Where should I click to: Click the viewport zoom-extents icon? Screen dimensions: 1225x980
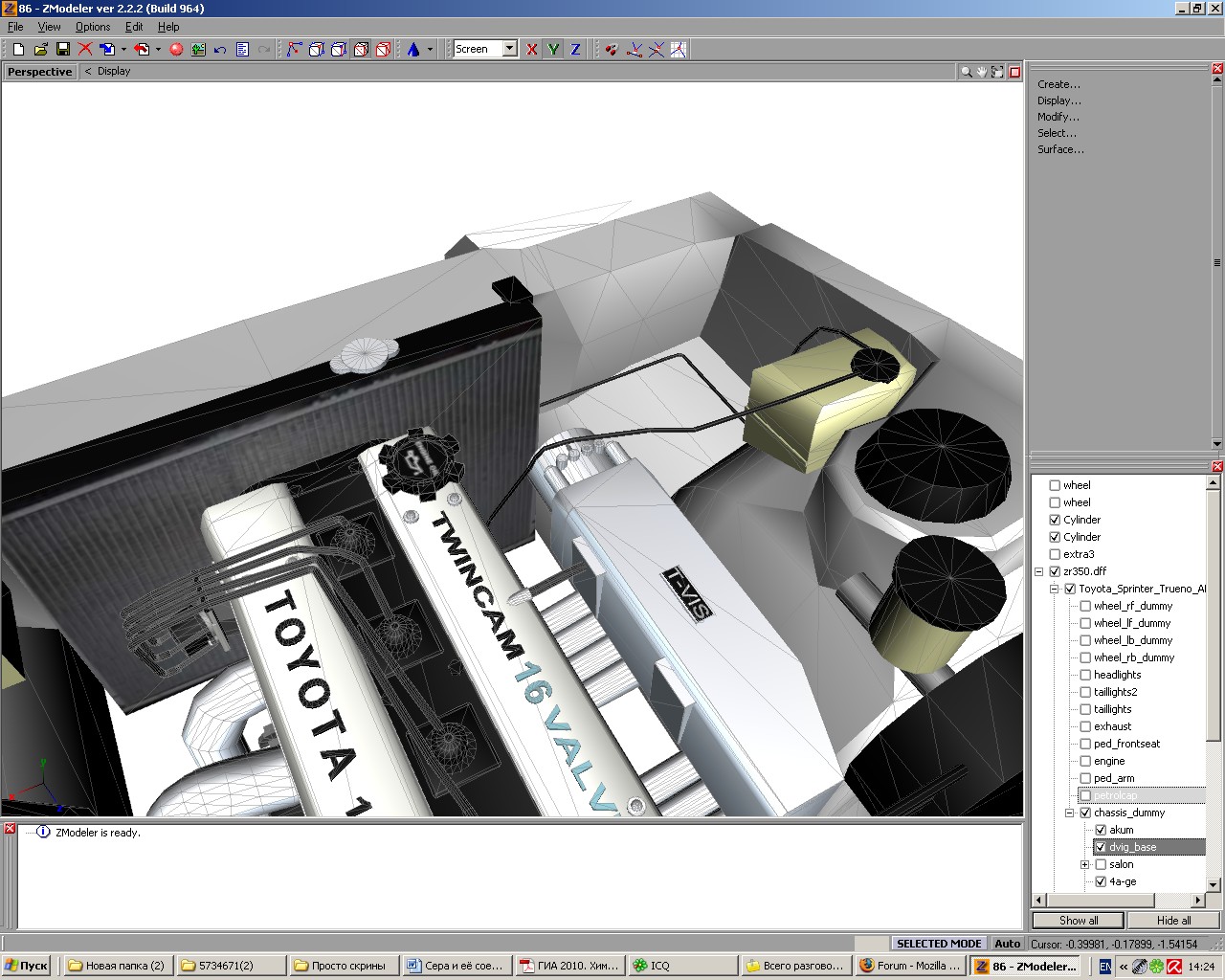click(997, 72)
